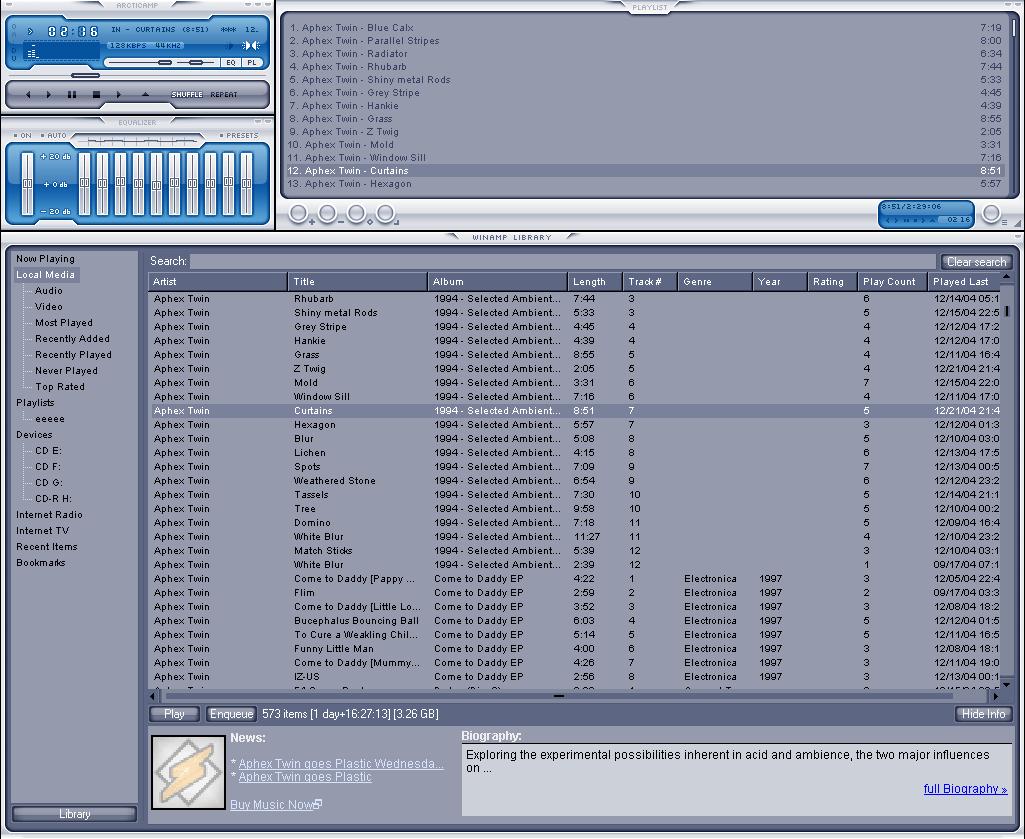Open the Devices tree node
Viewport: 1025px width, 839px height.
pos(34,435)
